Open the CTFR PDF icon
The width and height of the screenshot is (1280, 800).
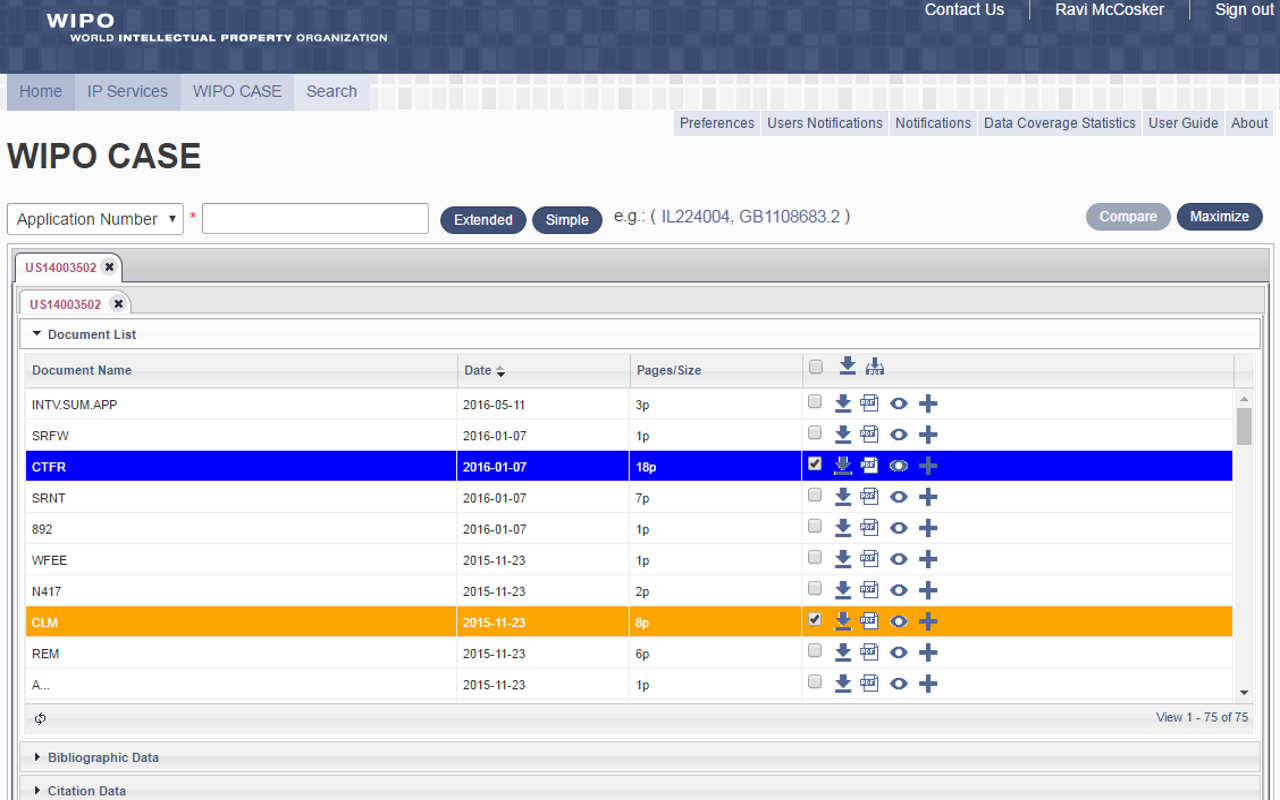pyautogui.click(x=870, y=465)
